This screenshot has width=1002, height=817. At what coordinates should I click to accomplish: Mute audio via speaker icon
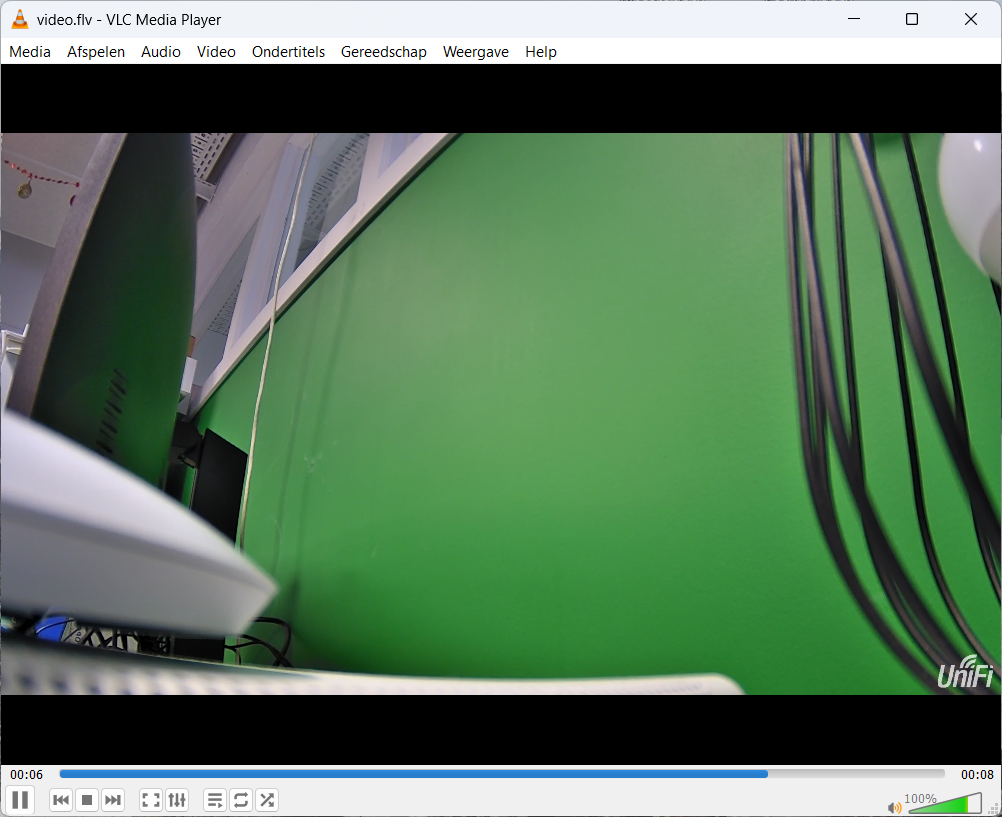click(894, 807)
